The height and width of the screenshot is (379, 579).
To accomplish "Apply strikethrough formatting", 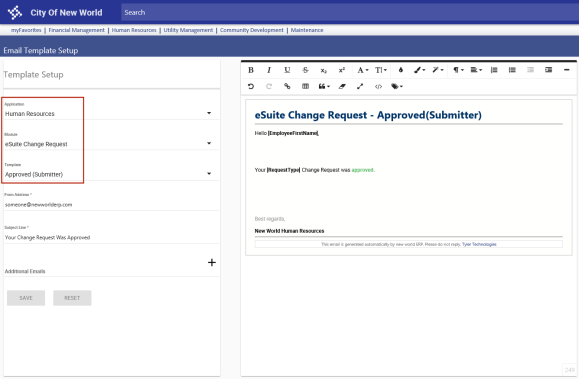I will point(305,70).
